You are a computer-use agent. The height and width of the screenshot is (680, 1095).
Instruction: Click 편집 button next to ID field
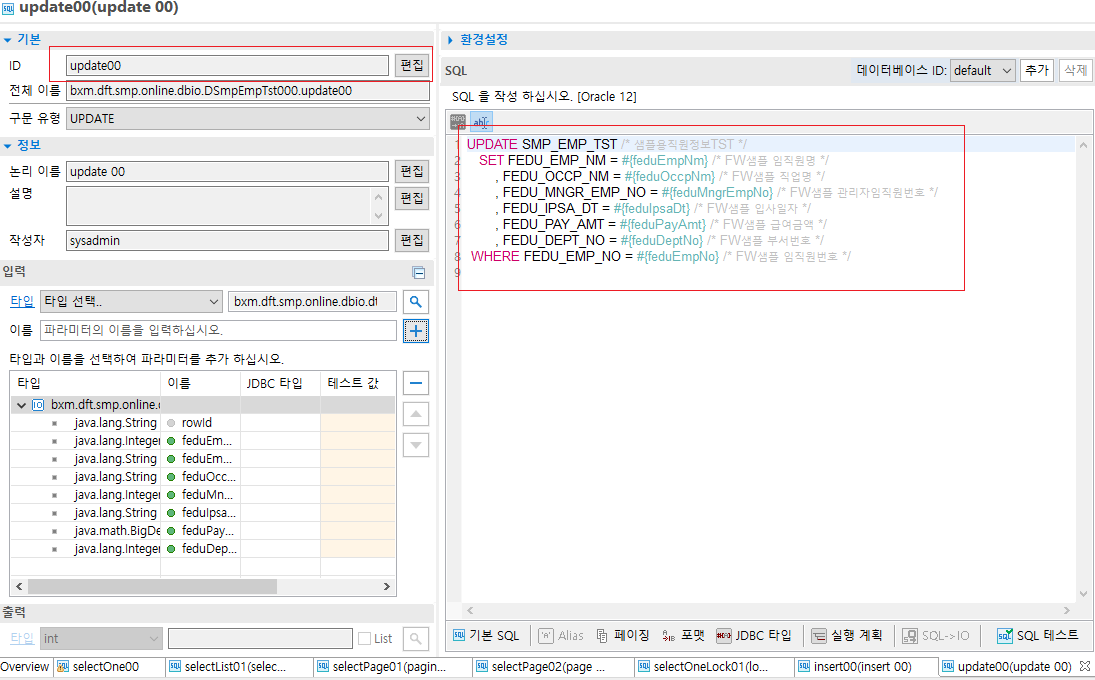point(411,65)
